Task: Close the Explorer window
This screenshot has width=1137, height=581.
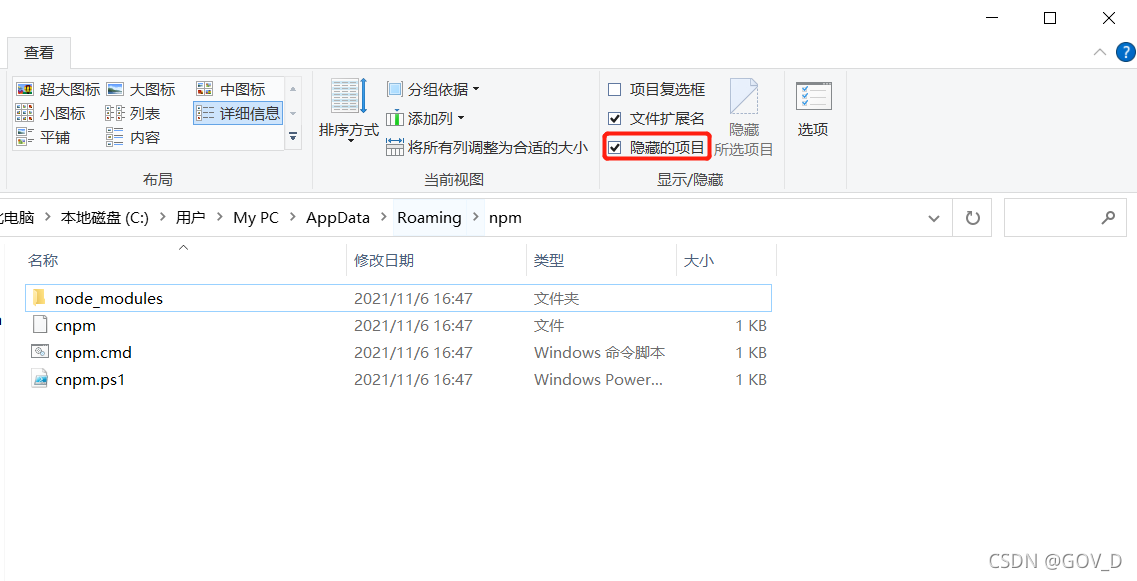Action: click(1109, 18)
